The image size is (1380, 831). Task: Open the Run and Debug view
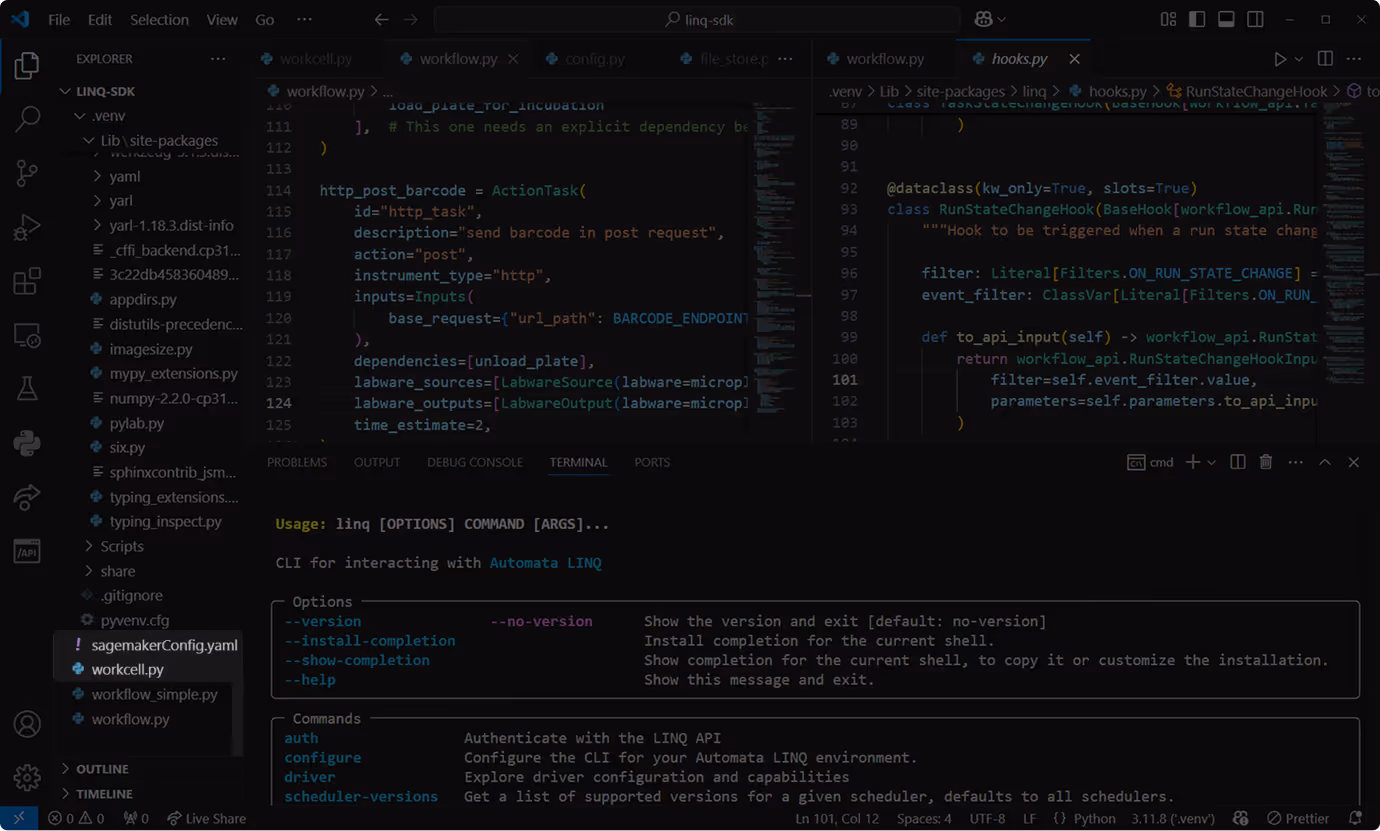coord(26,227)
